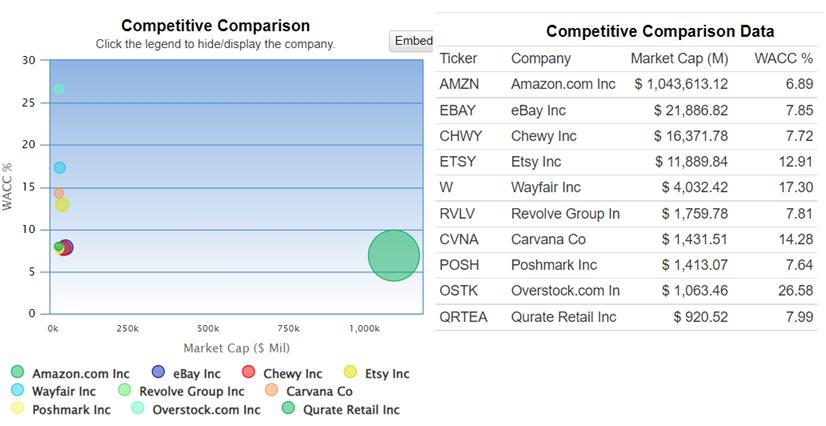Image resolution: width=826 pixels, height=426 pixels.
Task: Click Overstock.com Inc legend circle
Action: pos(138,408)
